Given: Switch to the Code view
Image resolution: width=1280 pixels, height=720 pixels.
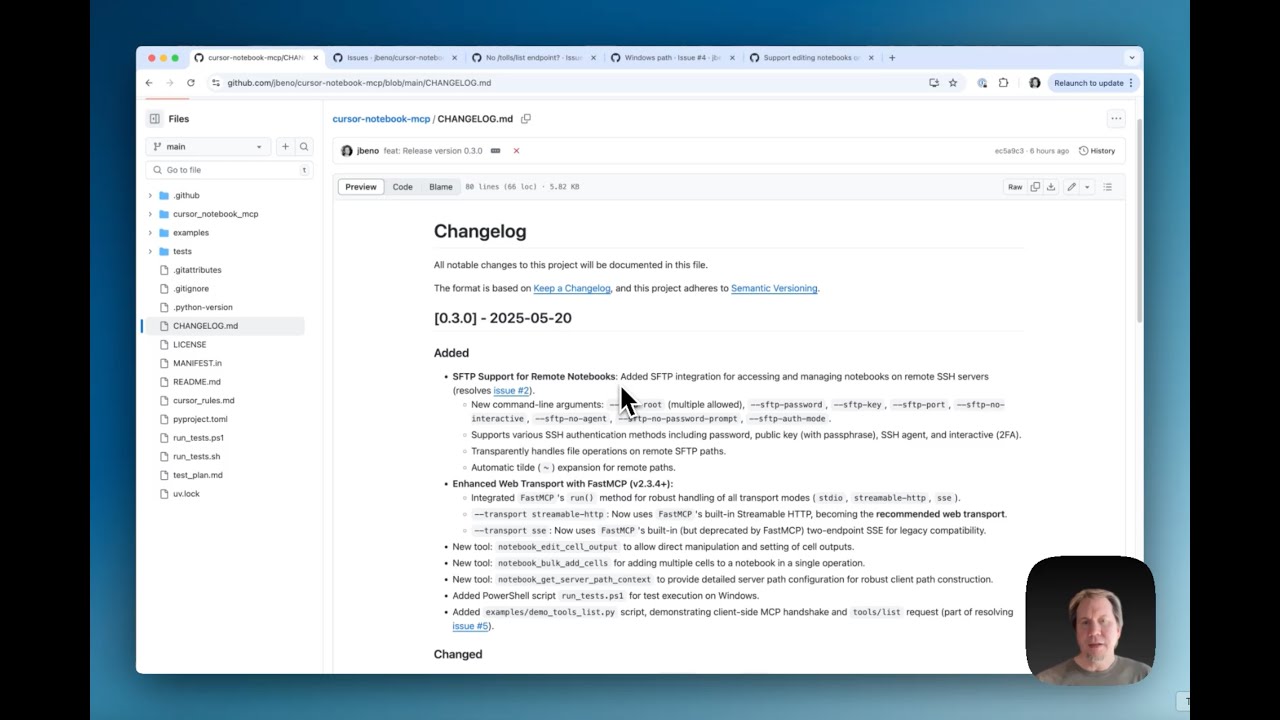Looking at the screenshot, I should click(403, 187).
